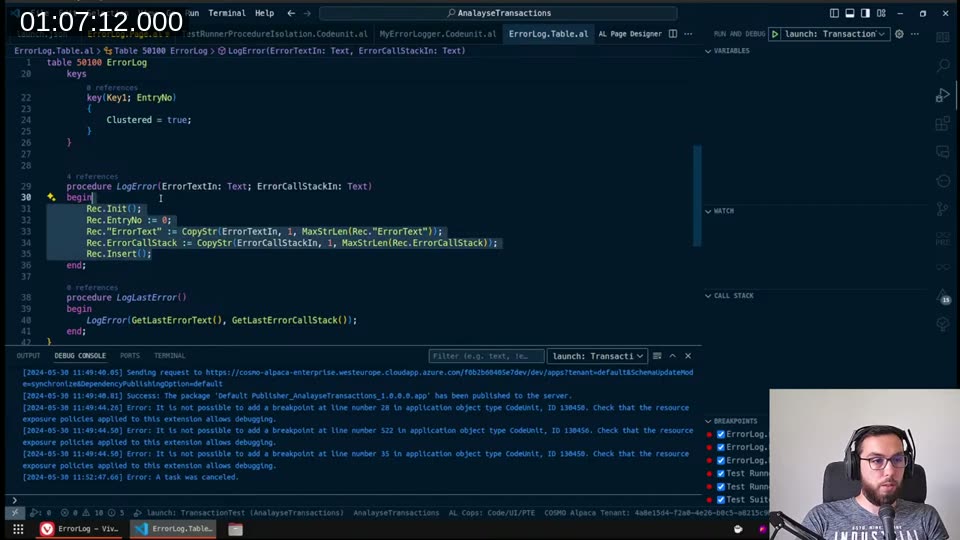Open the file manager from taskbar
This screenshot has height=540, width=960.
click(x=236, y=529)
